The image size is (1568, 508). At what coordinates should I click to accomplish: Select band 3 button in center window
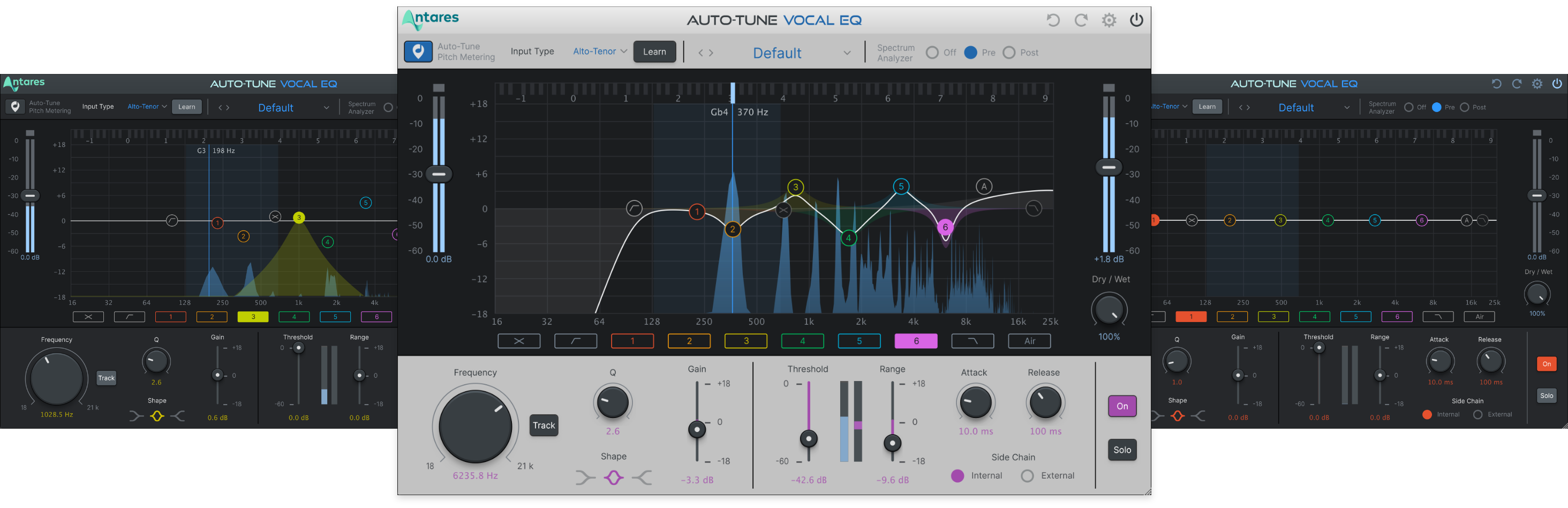pos(745,341)
